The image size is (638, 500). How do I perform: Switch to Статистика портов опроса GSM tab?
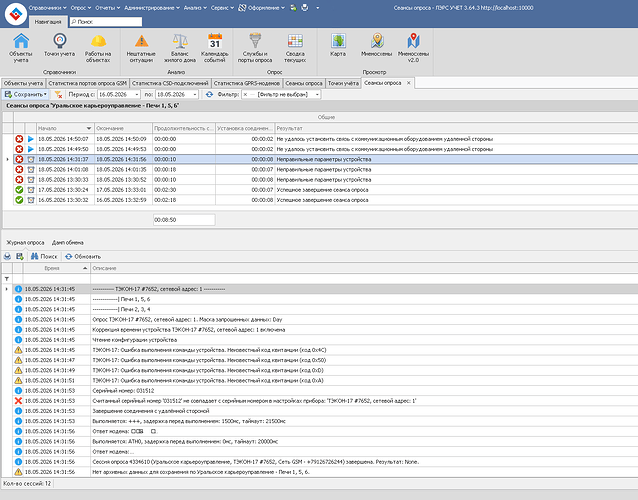pos(87,83)
